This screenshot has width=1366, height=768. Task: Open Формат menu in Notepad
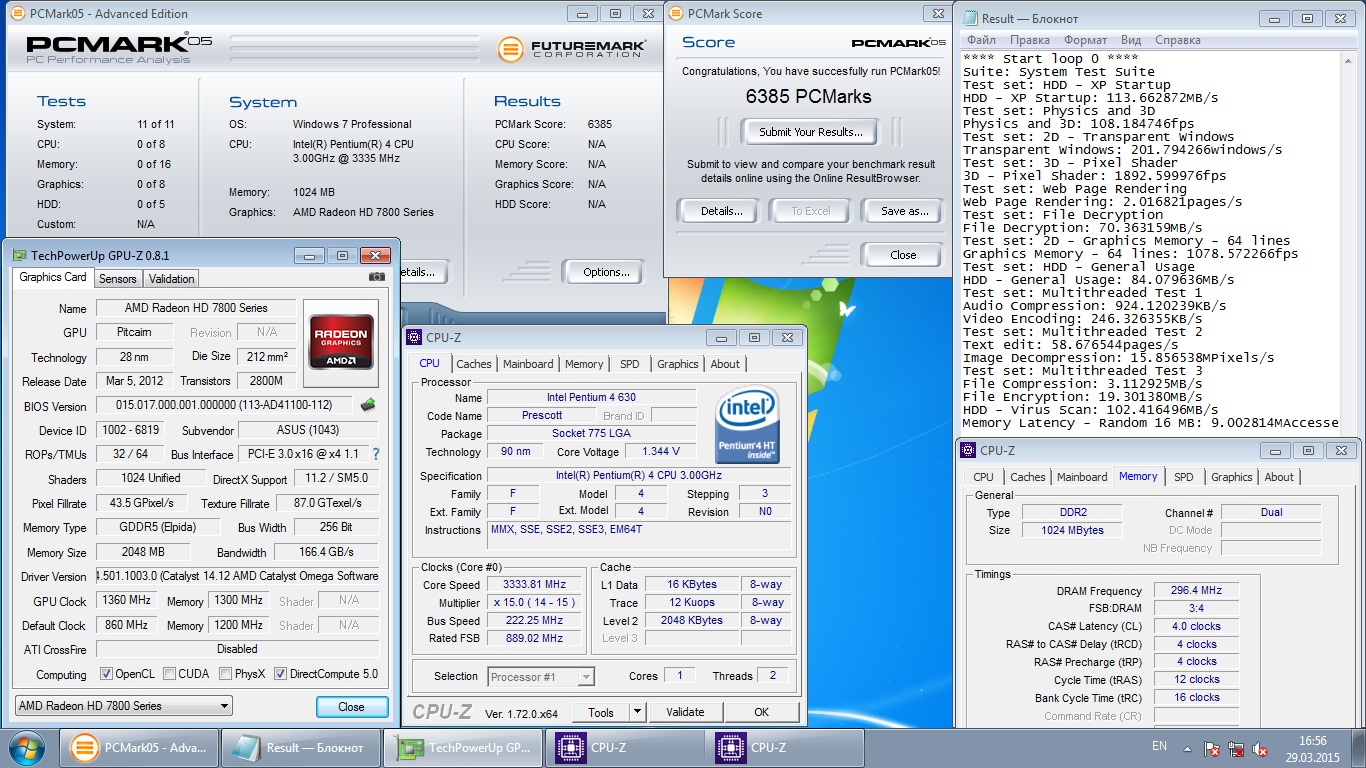(1085, 40)
